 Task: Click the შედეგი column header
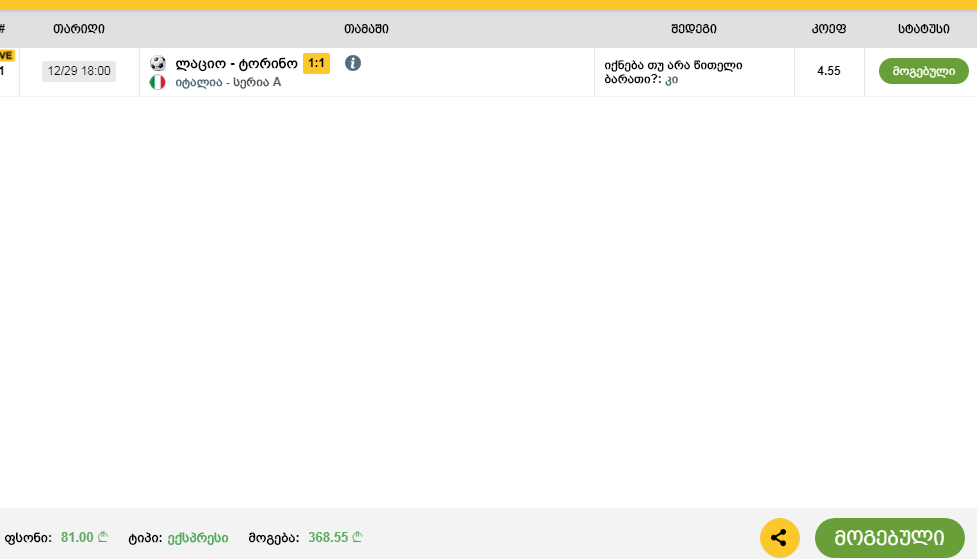[693, 29]
